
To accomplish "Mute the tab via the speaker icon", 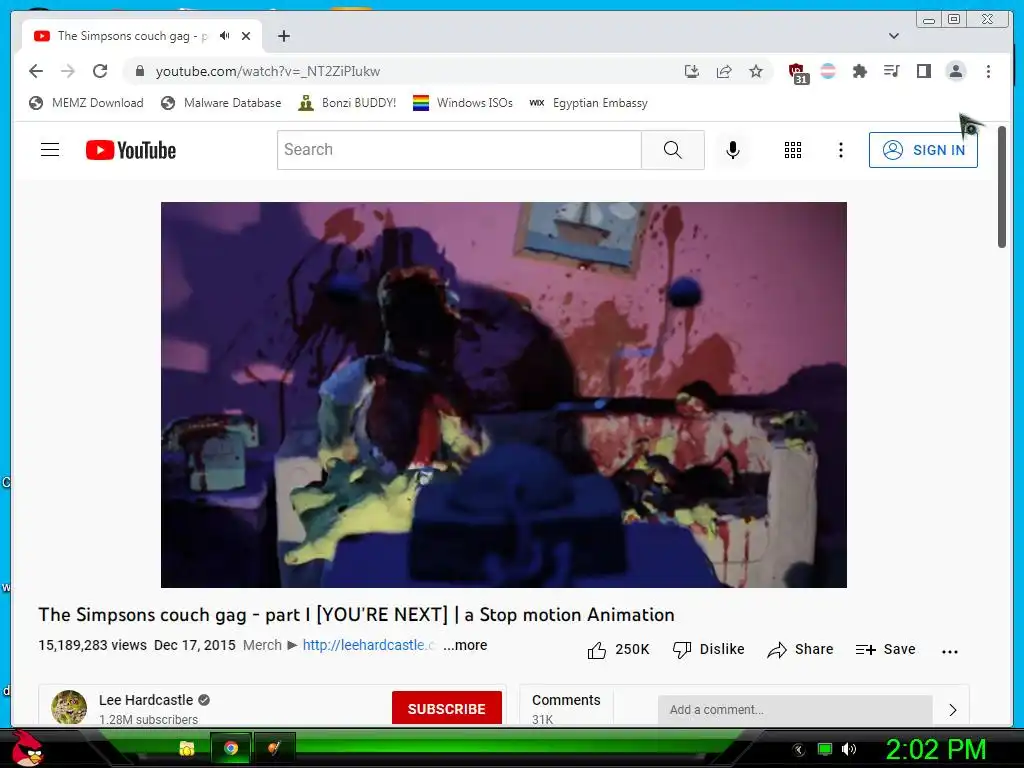I will [x=225, y=36].
